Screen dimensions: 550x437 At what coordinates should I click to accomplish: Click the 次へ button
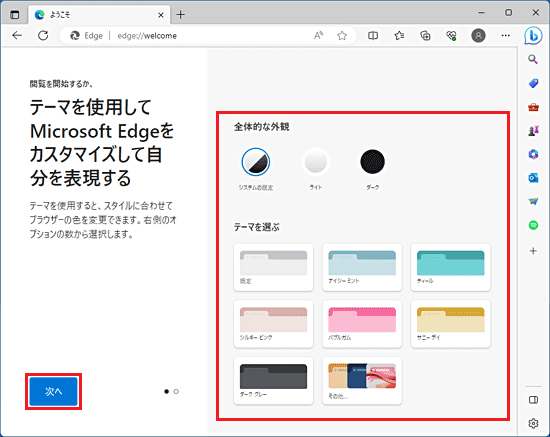(53, 391)
